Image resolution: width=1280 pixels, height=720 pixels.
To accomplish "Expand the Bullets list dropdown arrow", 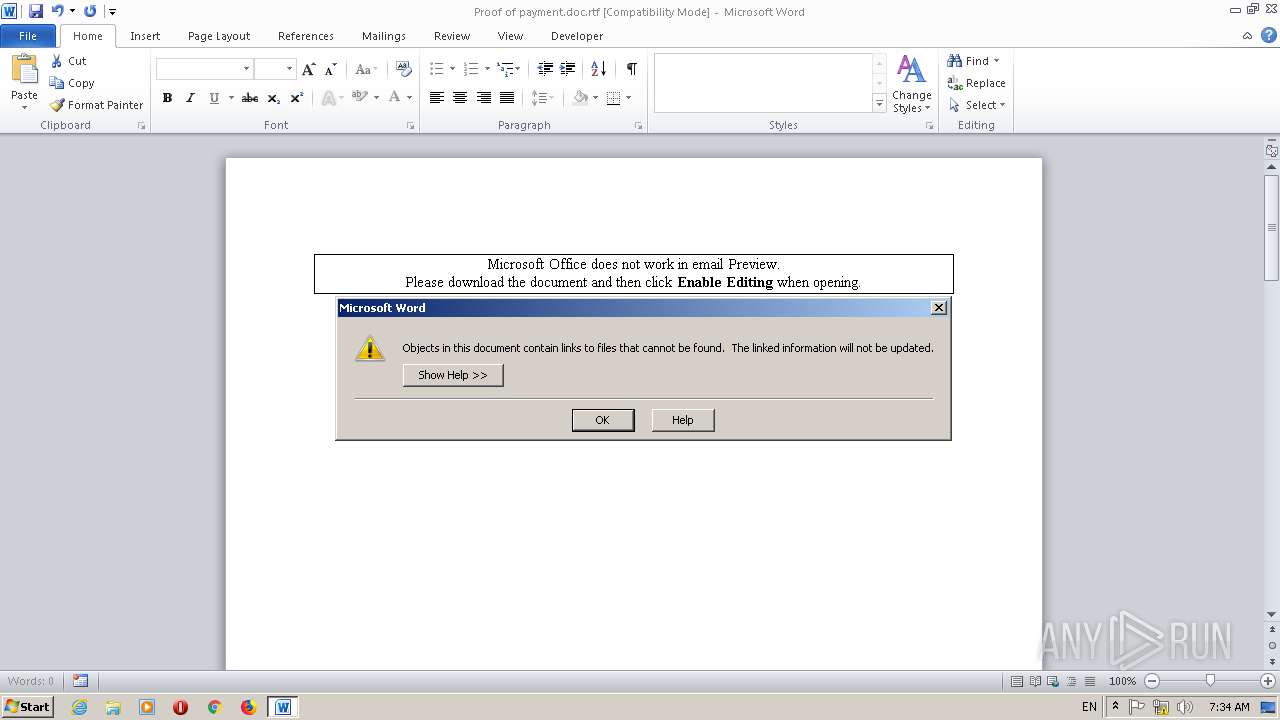I will pyautogui.click(x=452, y=69).
